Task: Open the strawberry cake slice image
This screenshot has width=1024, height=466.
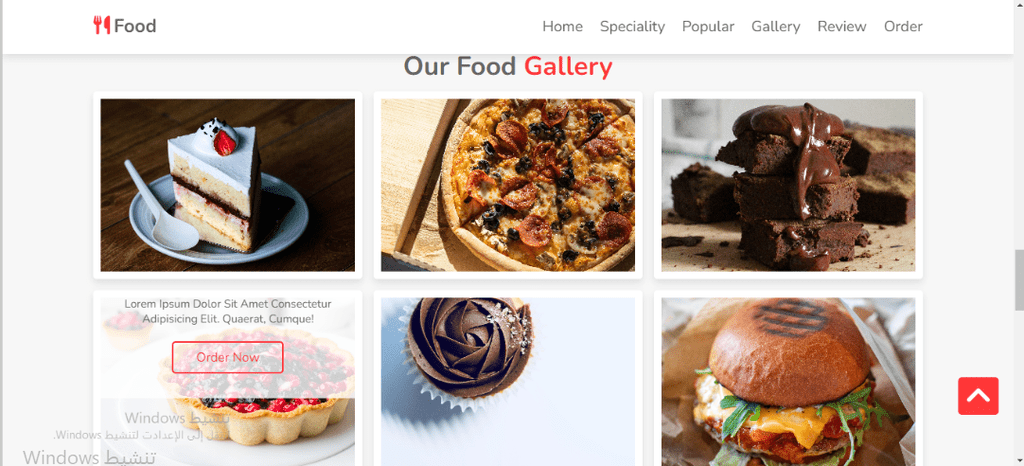Action: click(227, 185)
